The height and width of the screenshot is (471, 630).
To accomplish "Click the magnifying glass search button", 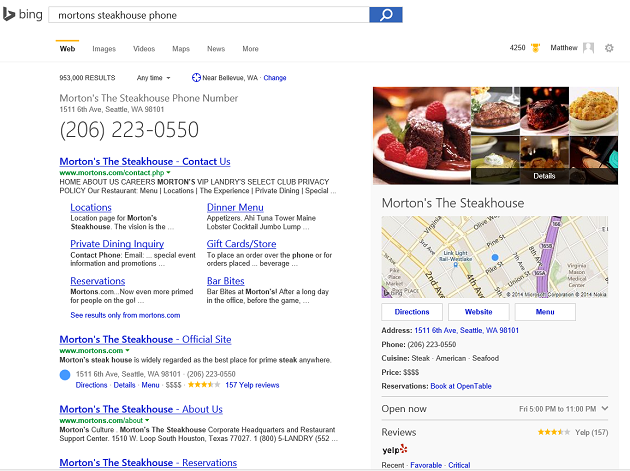I will (386, 15).
